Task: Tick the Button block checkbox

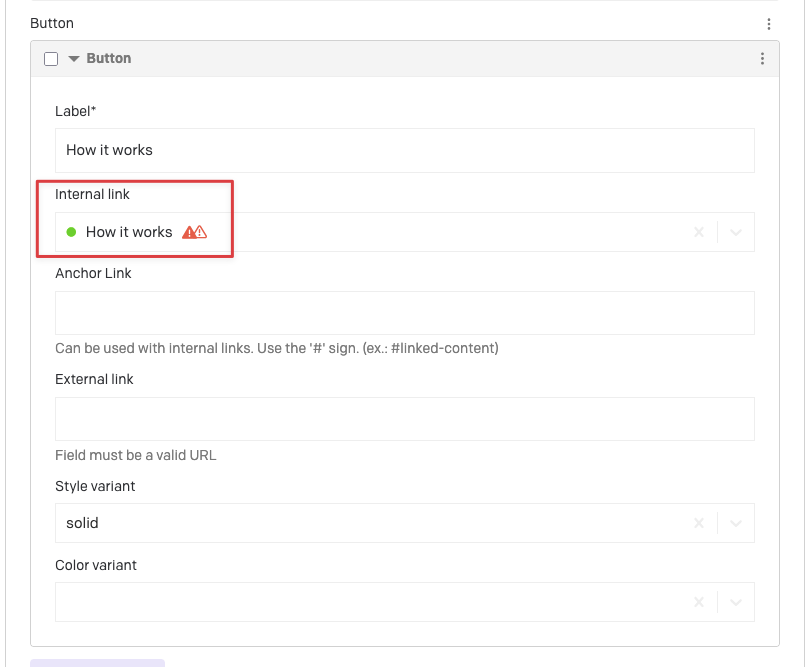Action: 51,59
